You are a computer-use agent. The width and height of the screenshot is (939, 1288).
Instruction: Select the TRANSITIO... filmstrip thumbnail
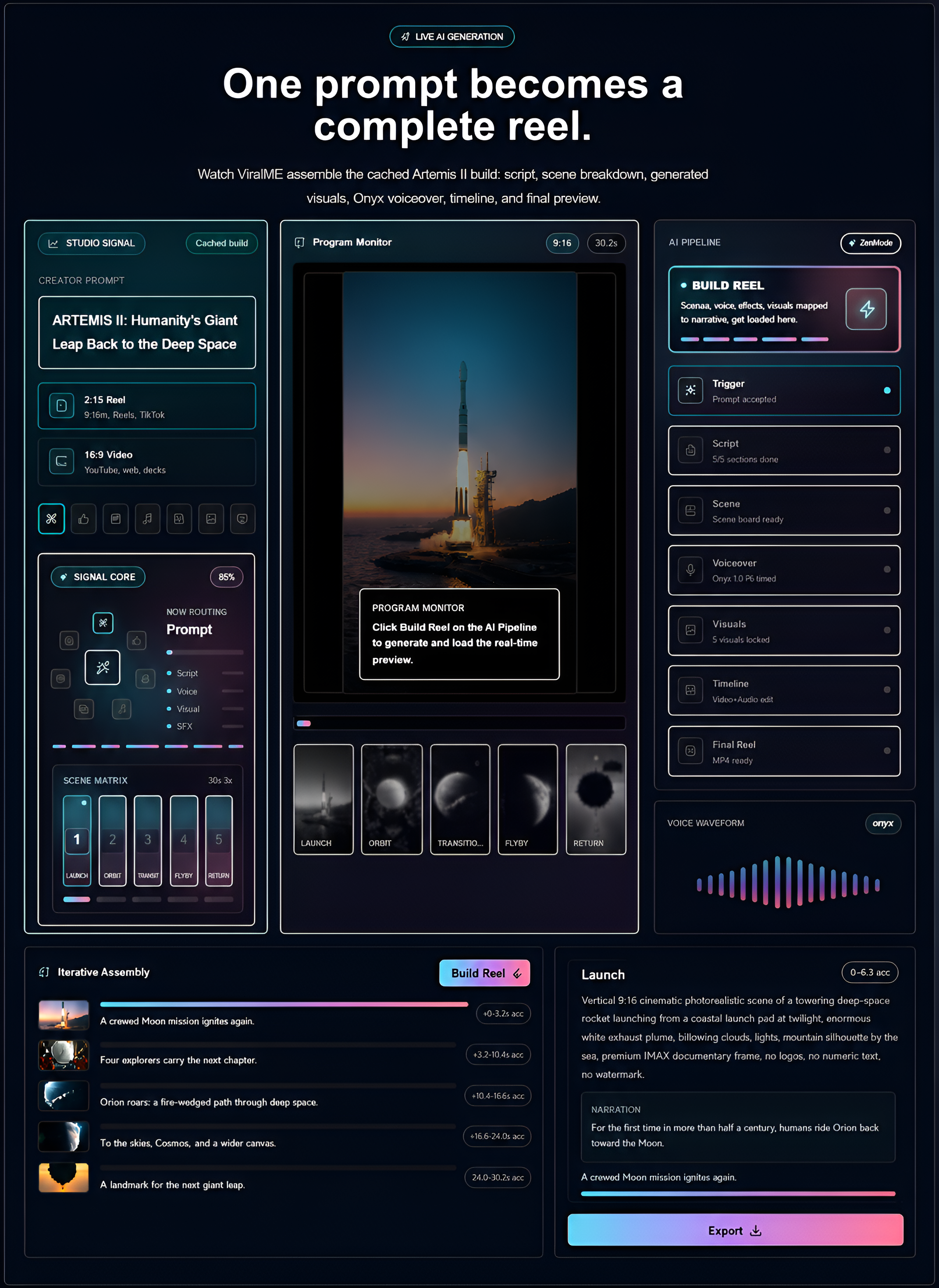(460, 799)
